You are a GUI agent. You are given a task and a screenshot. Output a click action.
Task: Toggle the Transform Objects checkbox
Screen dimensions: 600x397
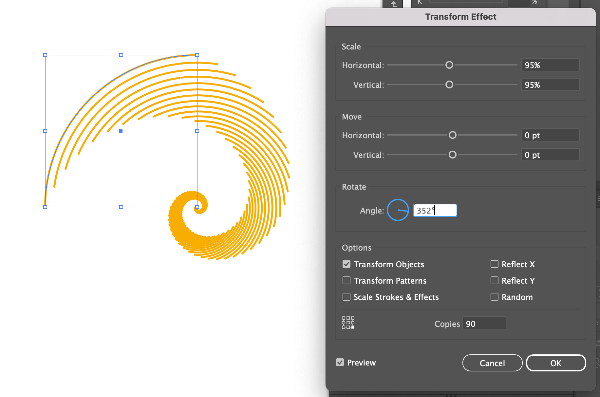346,264
